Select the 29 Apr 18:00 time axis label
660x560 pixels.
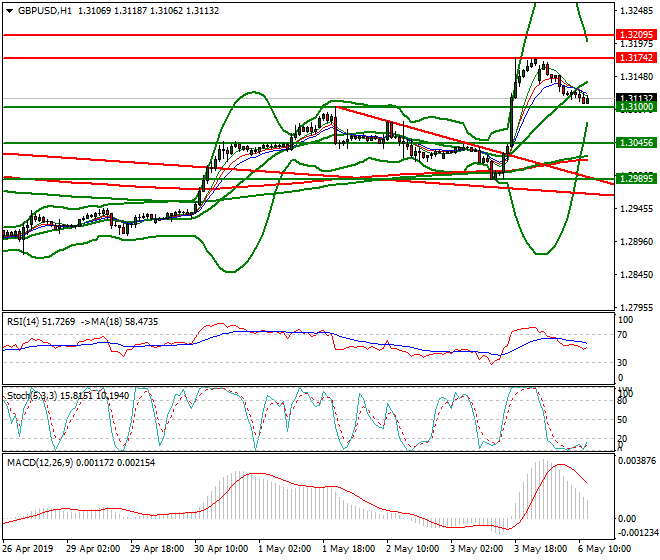pyautogui.click(x=157, y=549)
